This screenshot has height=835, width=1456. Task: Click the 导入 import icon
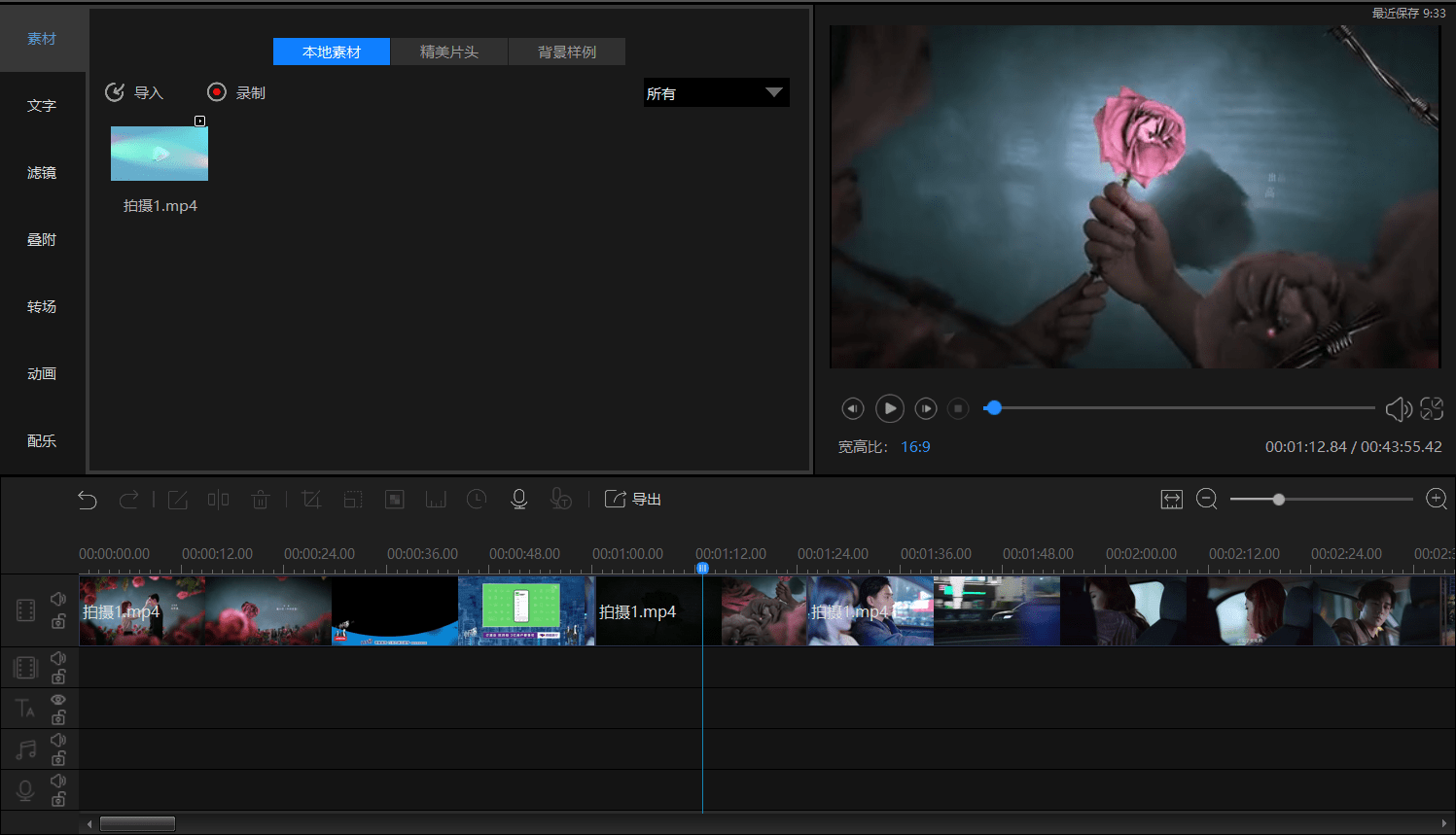click(115, 92)
